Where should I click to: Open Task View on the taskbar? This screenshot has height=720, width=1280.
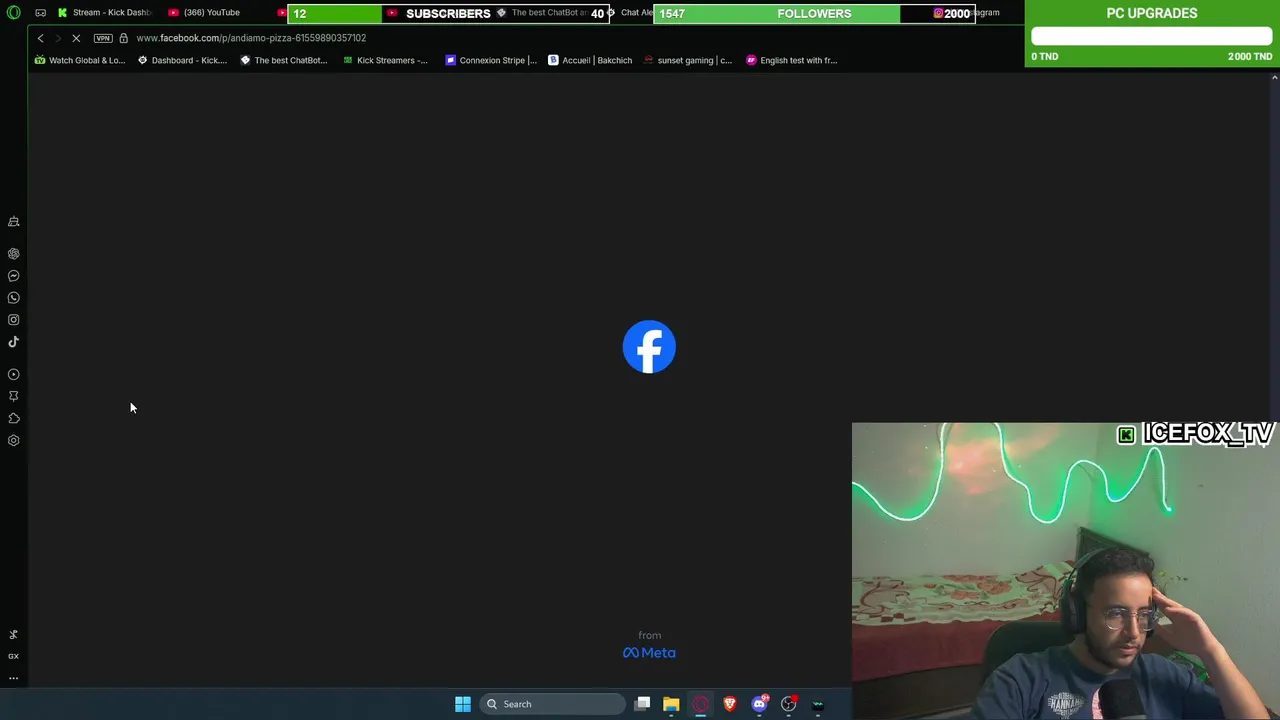[642, 704]
